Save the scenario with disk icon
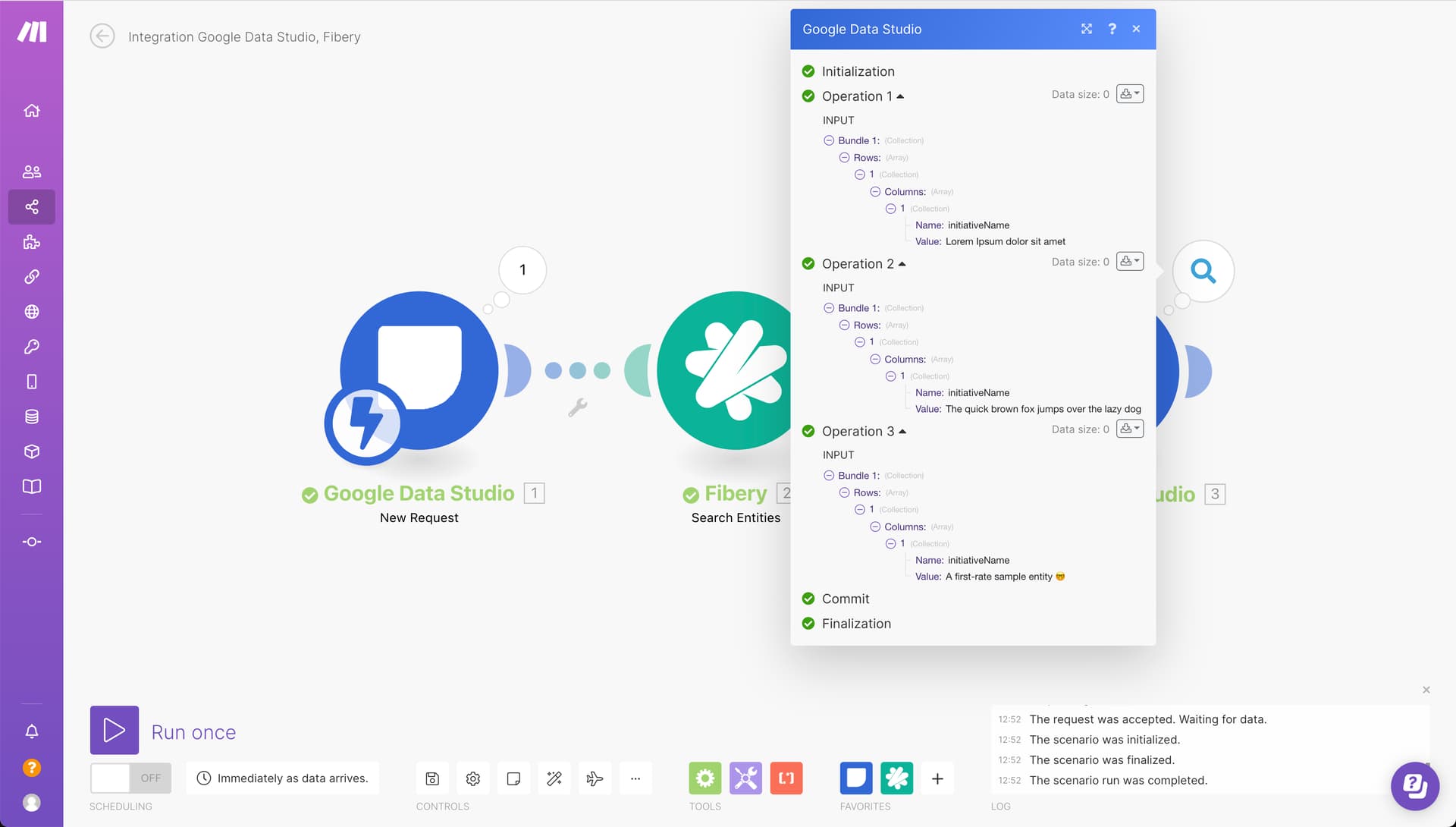The image size is (1456, 827). point(432,778)
